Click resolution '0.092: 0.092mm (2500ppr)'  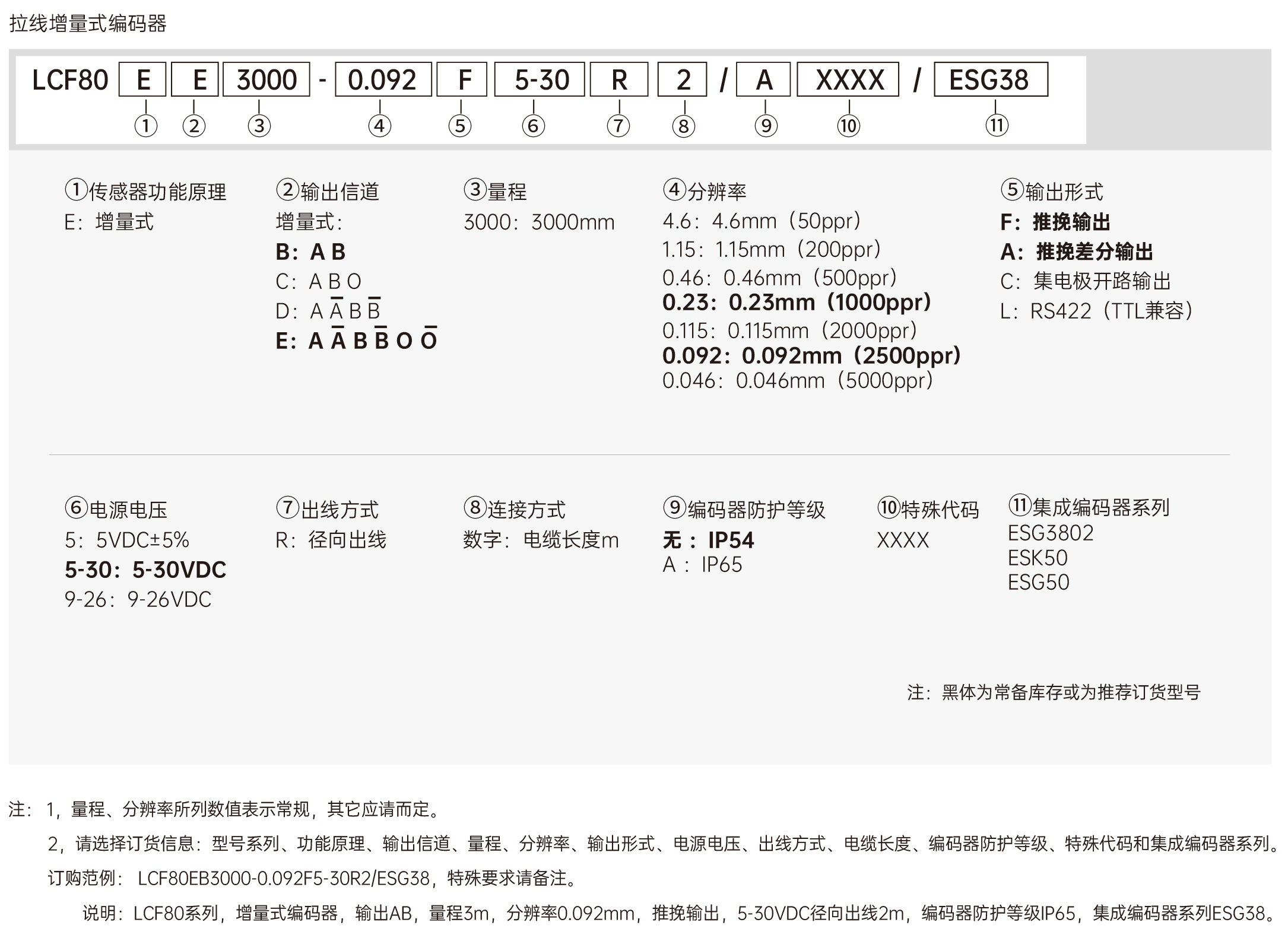pyautogui.click(x=811, y=356)
